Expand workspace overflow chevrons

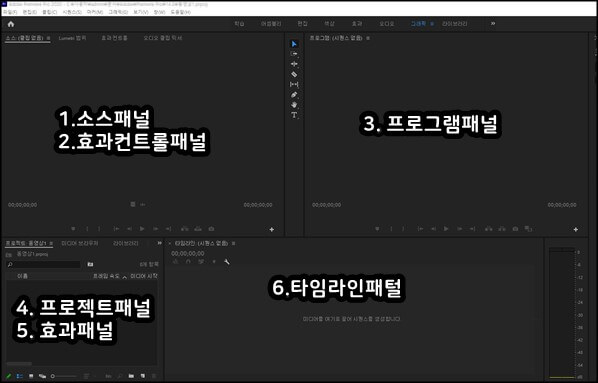493,24
